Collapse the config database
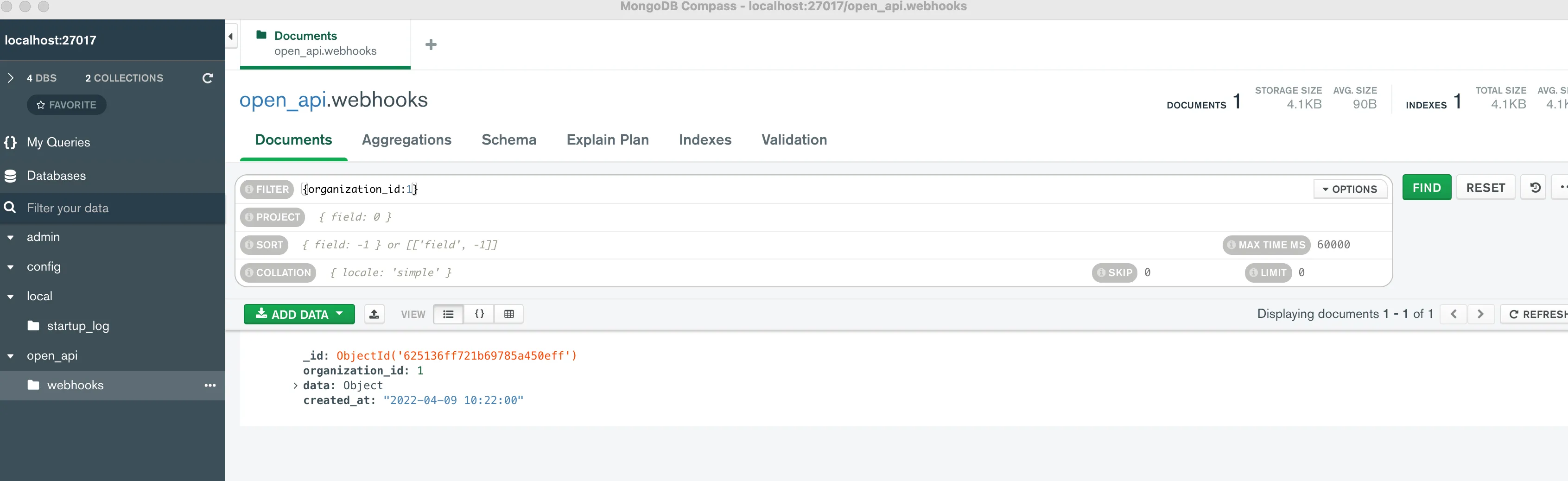1568x481 pixels. [10, 267]
